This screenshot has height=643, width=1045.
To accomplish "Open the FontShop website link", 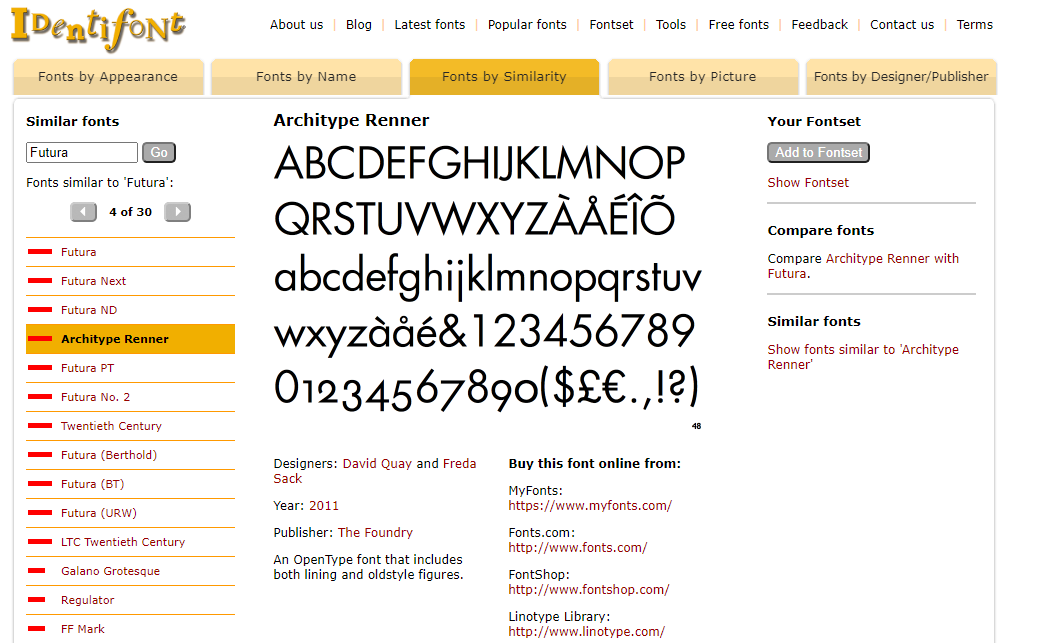I will click(588, 590).
